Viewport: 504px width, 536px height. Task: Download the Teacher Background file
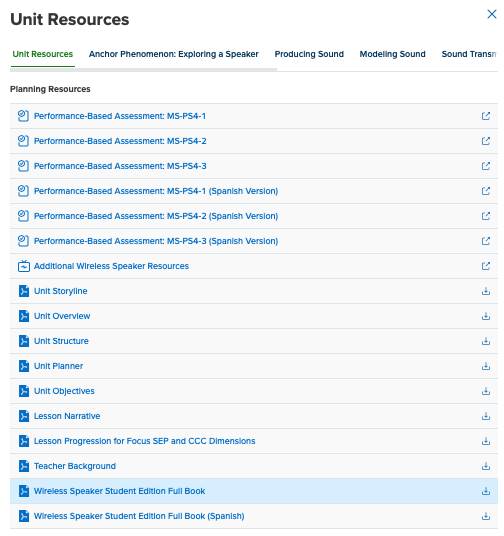point(486,466)
